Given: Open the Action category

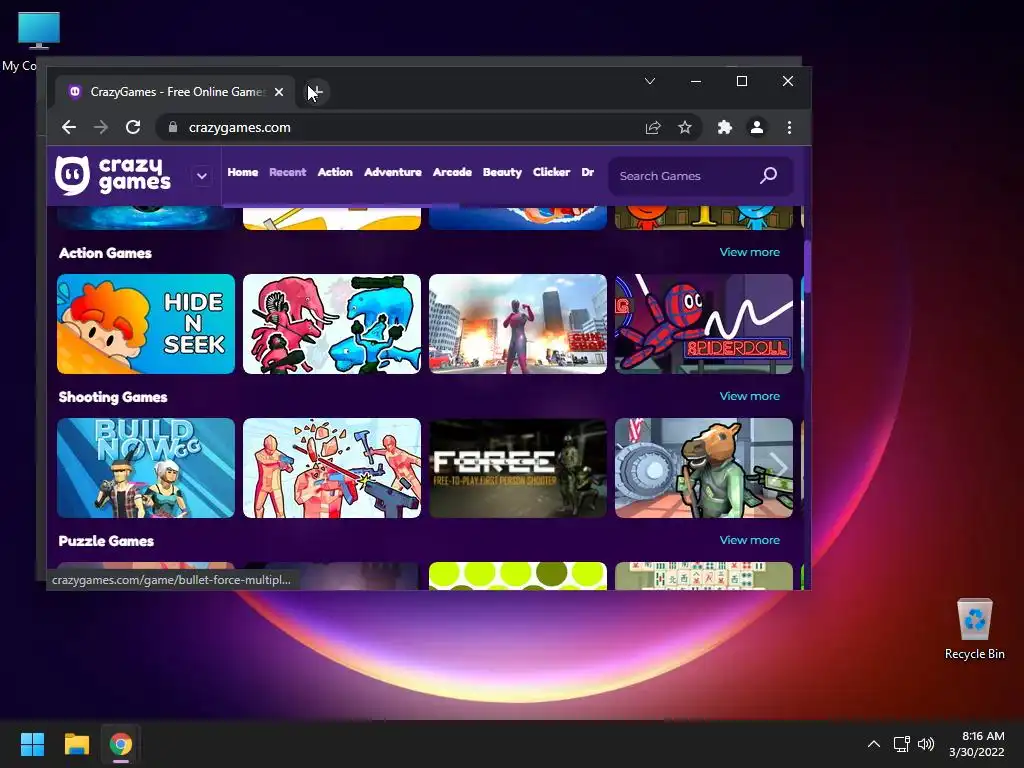Looking at the screenshot, I should pyautogui.click(x=335, y=172).
